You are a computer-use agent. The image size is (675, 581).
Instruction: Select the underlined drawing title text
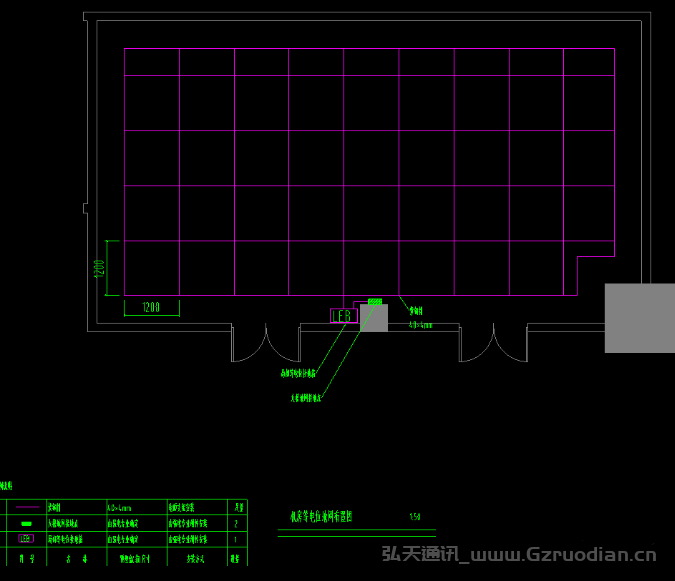pyautogui.click(x=322, y=516)
